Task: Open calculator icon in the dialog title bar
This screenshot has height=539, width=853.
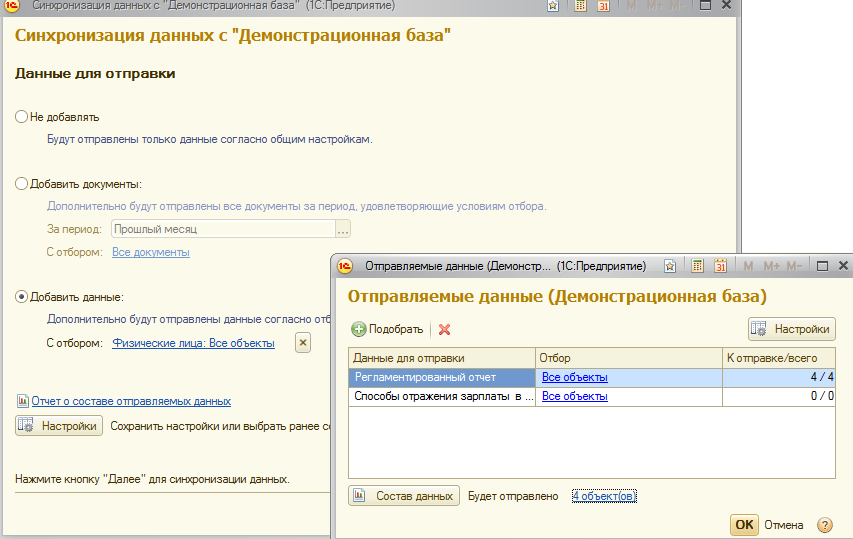Action: [696, 267]
